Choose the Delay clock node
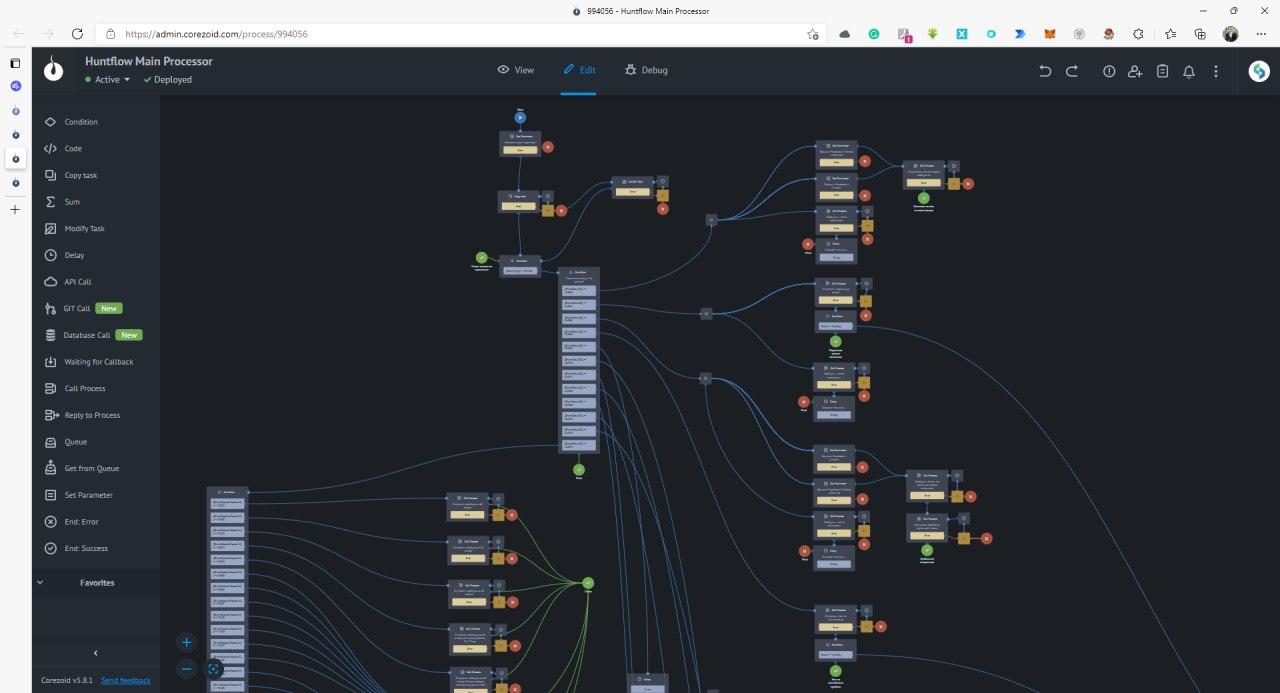 (x=50, y=255)
